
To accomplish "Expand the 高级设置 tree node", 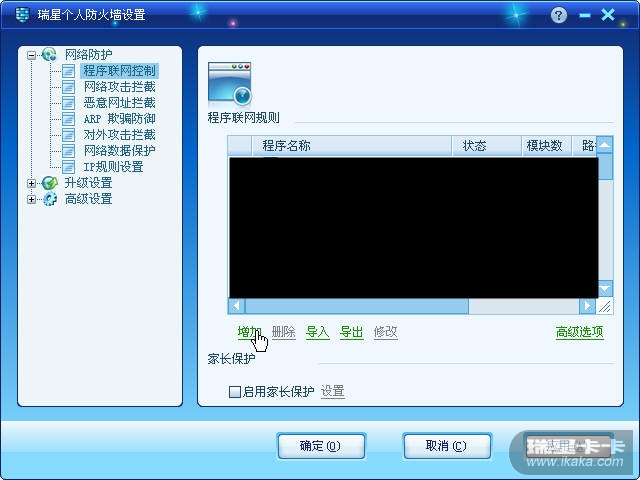I will pyautogui.click(x=31, y=199).
